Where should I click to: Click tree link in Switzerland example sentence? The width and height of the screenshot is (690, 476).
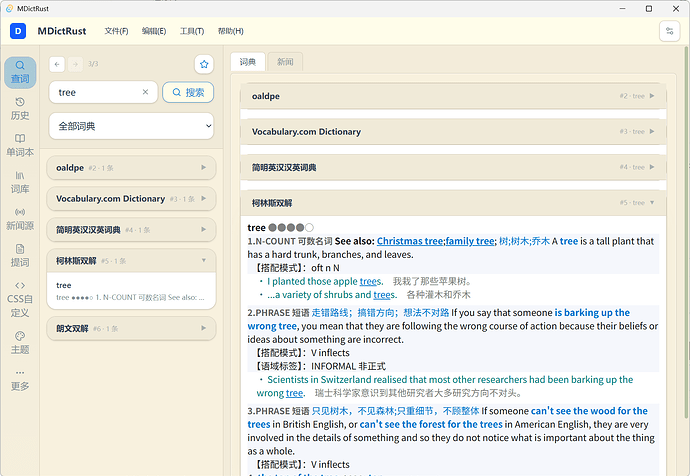coord(294,393)
